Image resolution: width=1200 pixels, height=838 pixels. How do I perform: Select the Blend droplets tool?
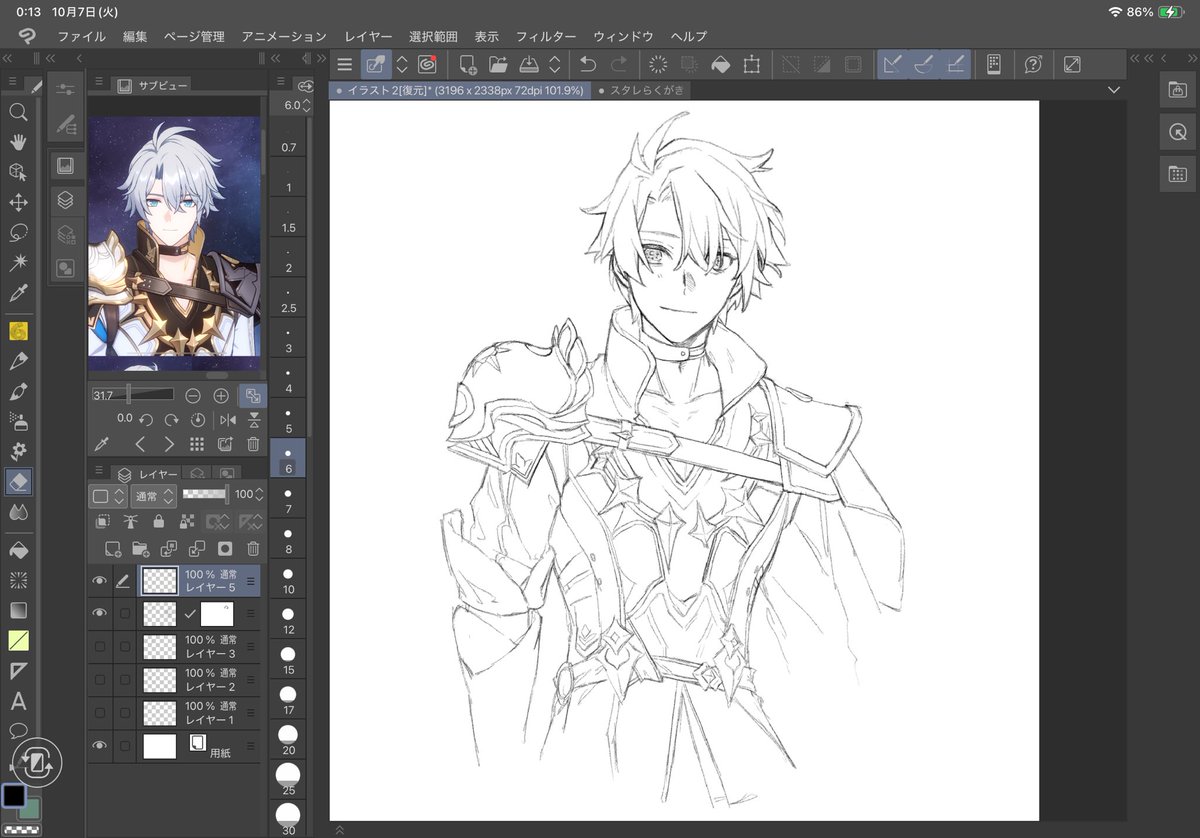18,512
